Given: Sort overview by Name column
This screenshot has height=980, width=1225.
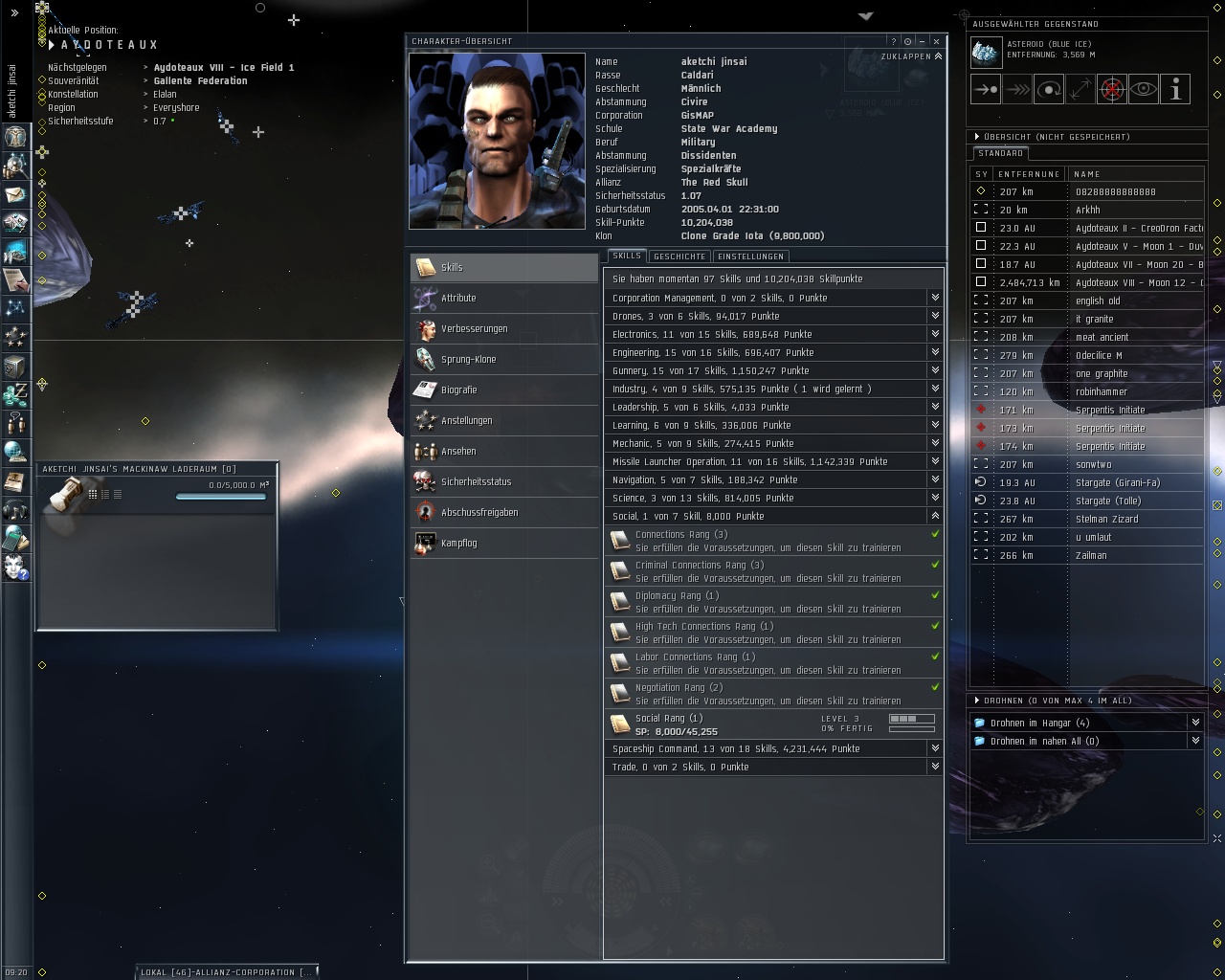Looking at the screenshot, I should click(x=1136, y=174).
